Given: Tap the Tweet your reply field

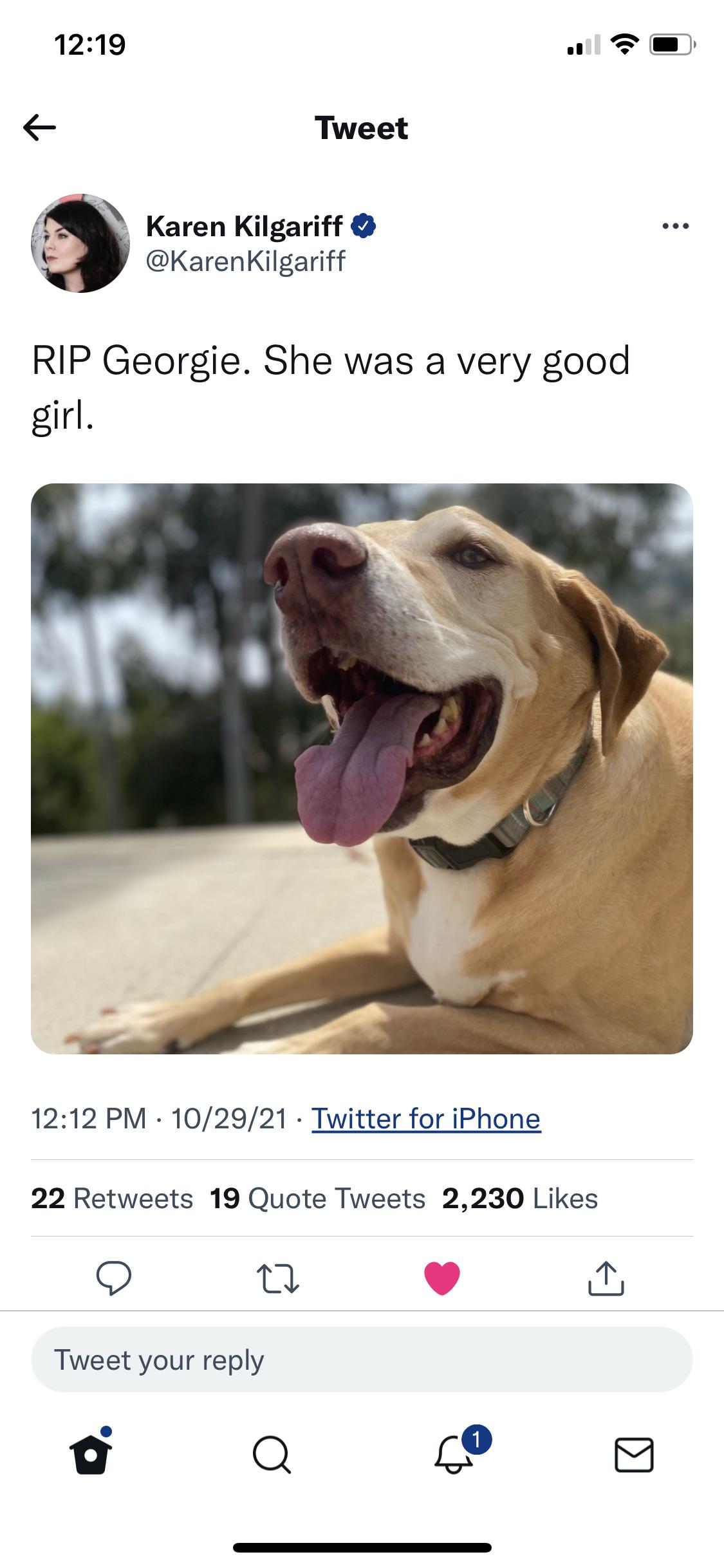Looking at the screenshot, I should (362, 1359).
